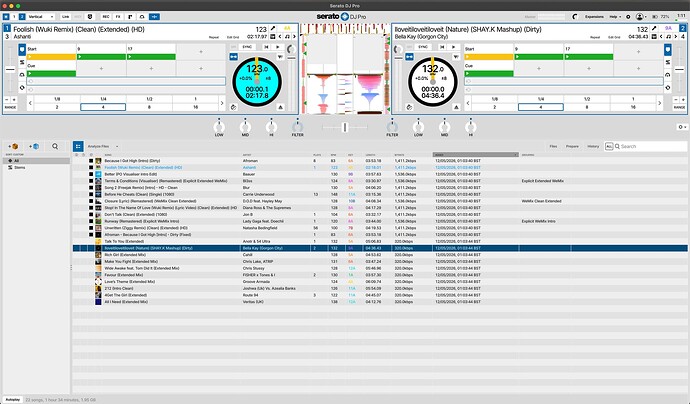
Task: Toggle the Autoplay button in status bar
Action: pyautogui.click(x=13, y=400)
